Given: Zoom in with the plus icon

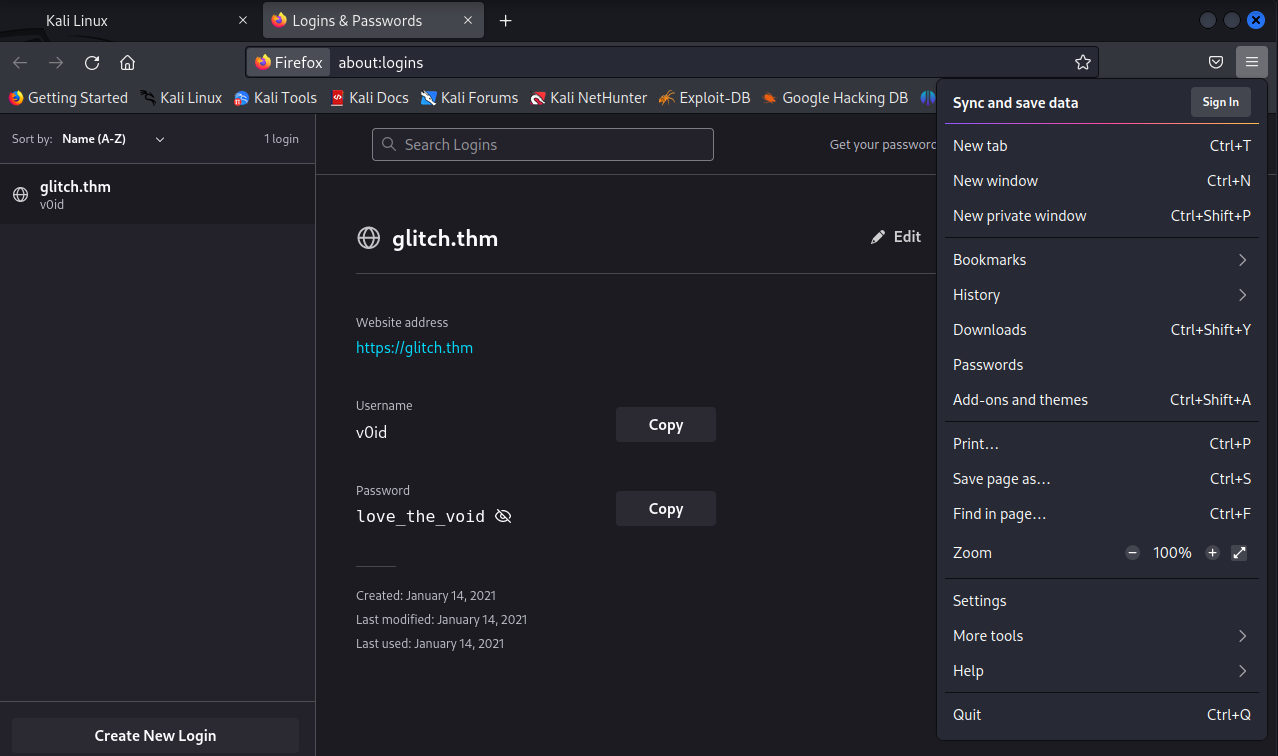Looking at the screenshot, I should pos(1212,552).
